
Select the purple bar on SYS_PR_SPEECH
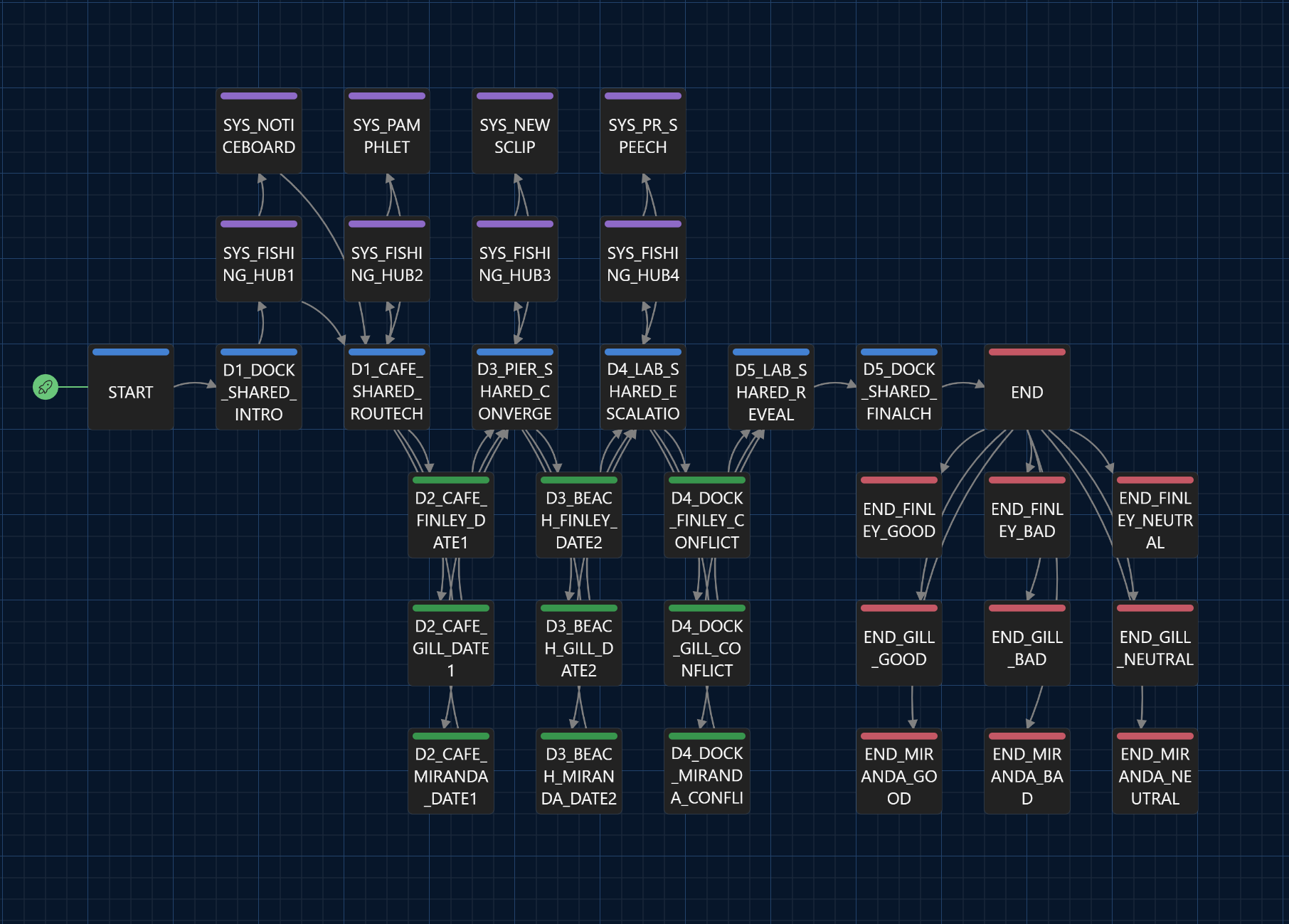(x=643, y=95)
